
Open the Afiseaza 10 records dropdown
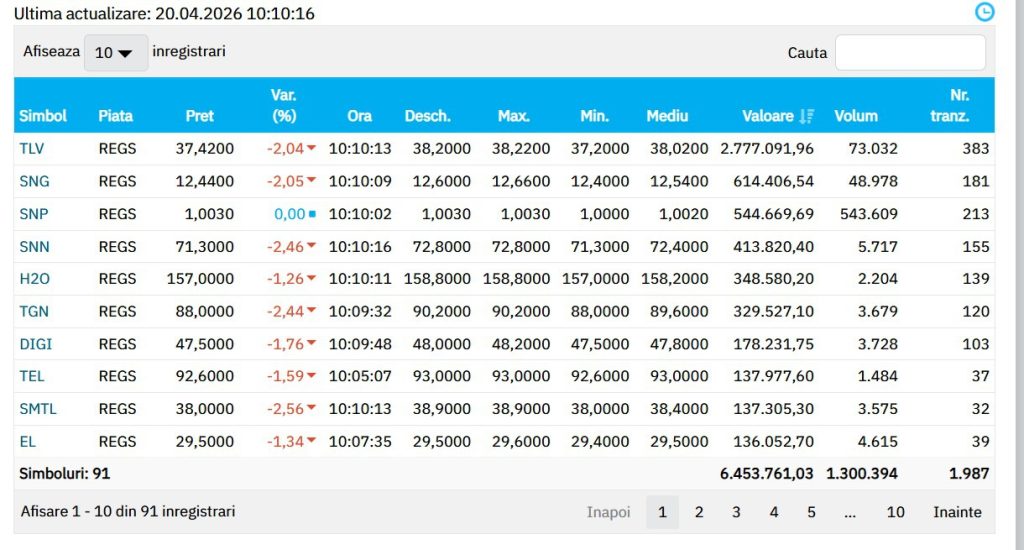pyautogui.click(x=115, y=52)
